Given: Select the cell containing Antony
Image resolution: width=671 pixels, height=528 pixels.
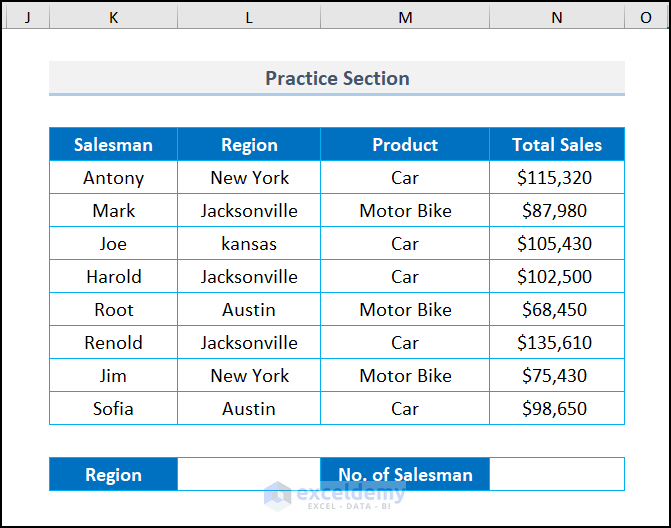Looking at the screenshot, I should click(x=113, y=178).
